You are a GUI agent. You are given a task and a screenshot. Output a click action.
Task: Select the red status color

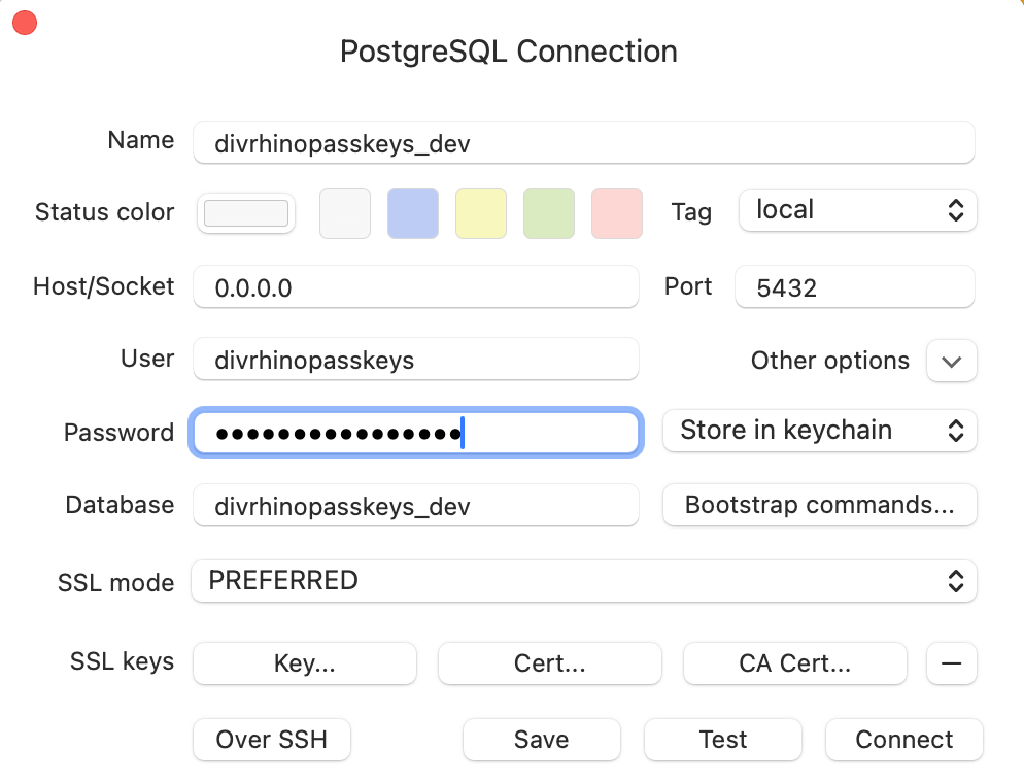pos(617,213)
